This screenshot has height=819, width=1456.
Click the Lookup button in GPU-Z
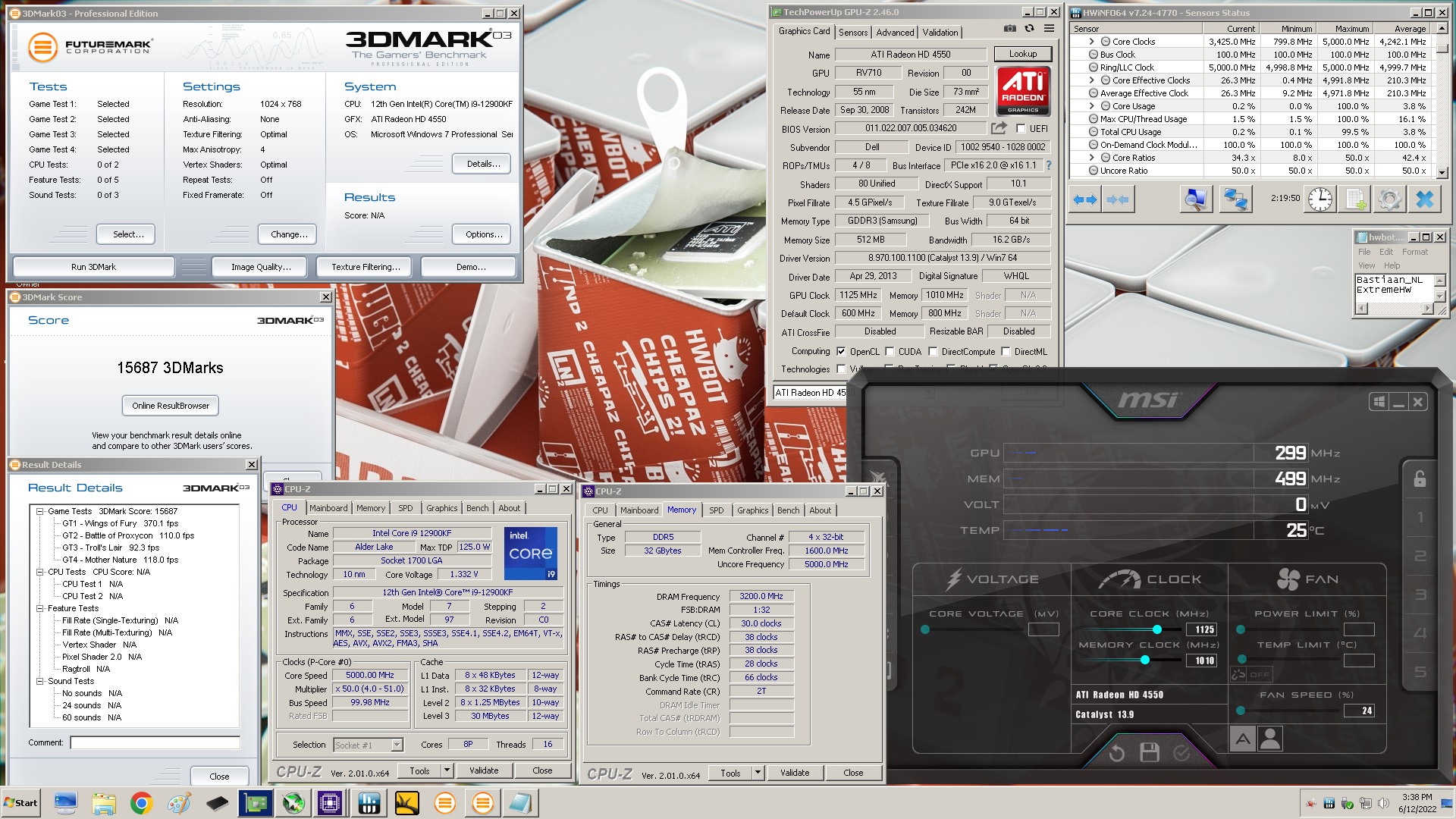click(1023, 55)
